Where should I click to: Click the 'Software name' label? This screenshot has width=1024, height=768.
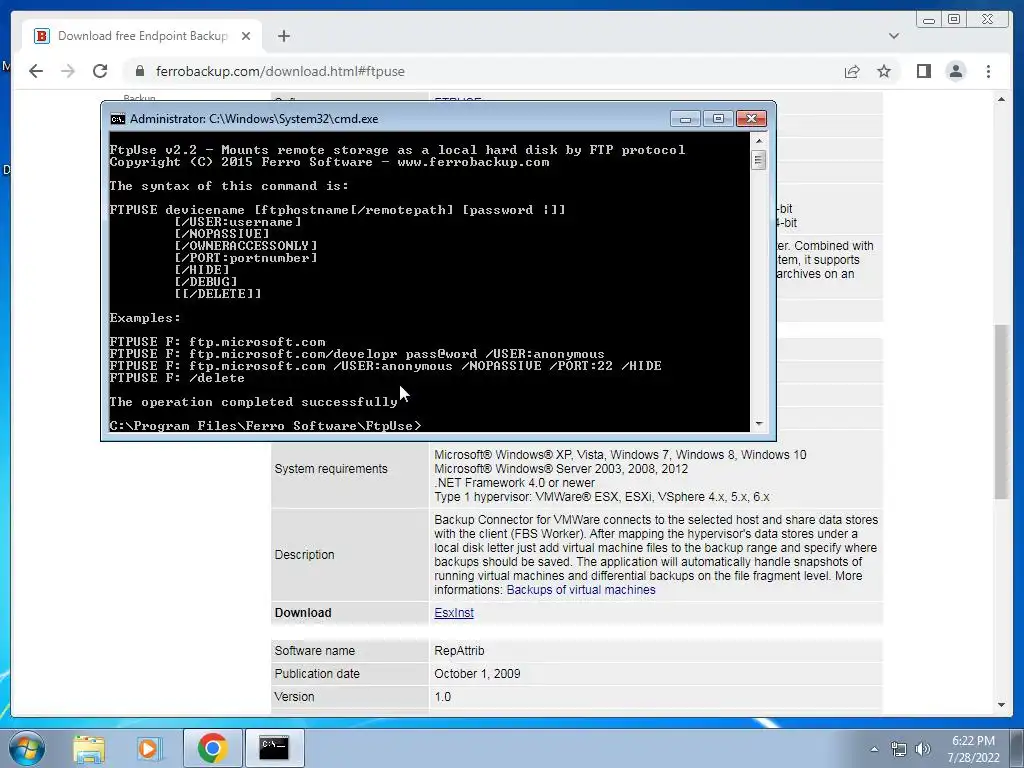click(315, 650)
